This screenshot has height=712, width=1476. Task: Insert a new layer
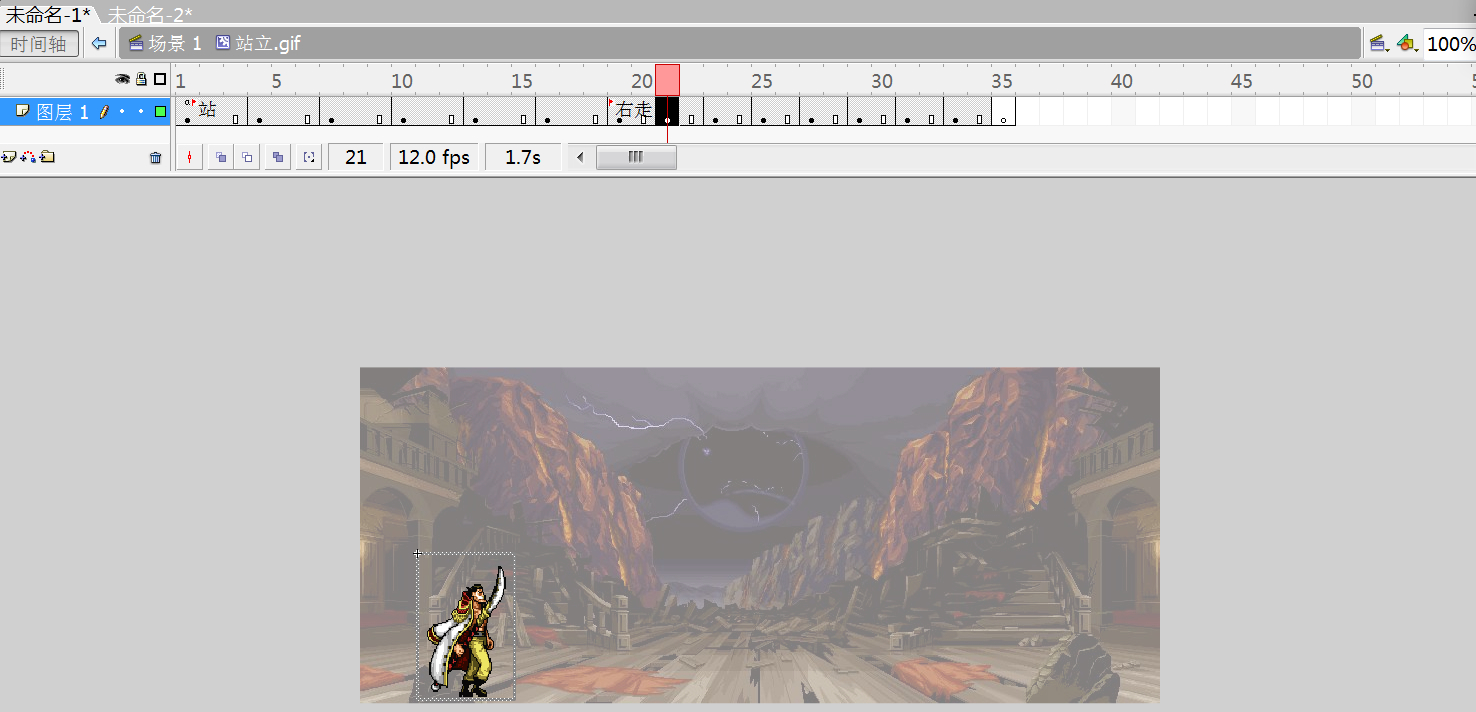tap(9, 157)
